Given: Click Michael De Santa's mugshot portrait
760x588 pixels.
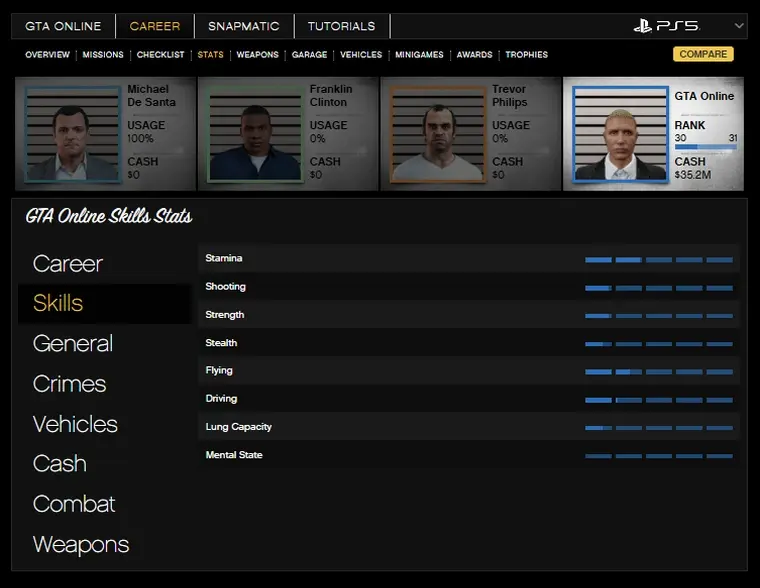Looking at the screenshot, I should pos(70,134).
